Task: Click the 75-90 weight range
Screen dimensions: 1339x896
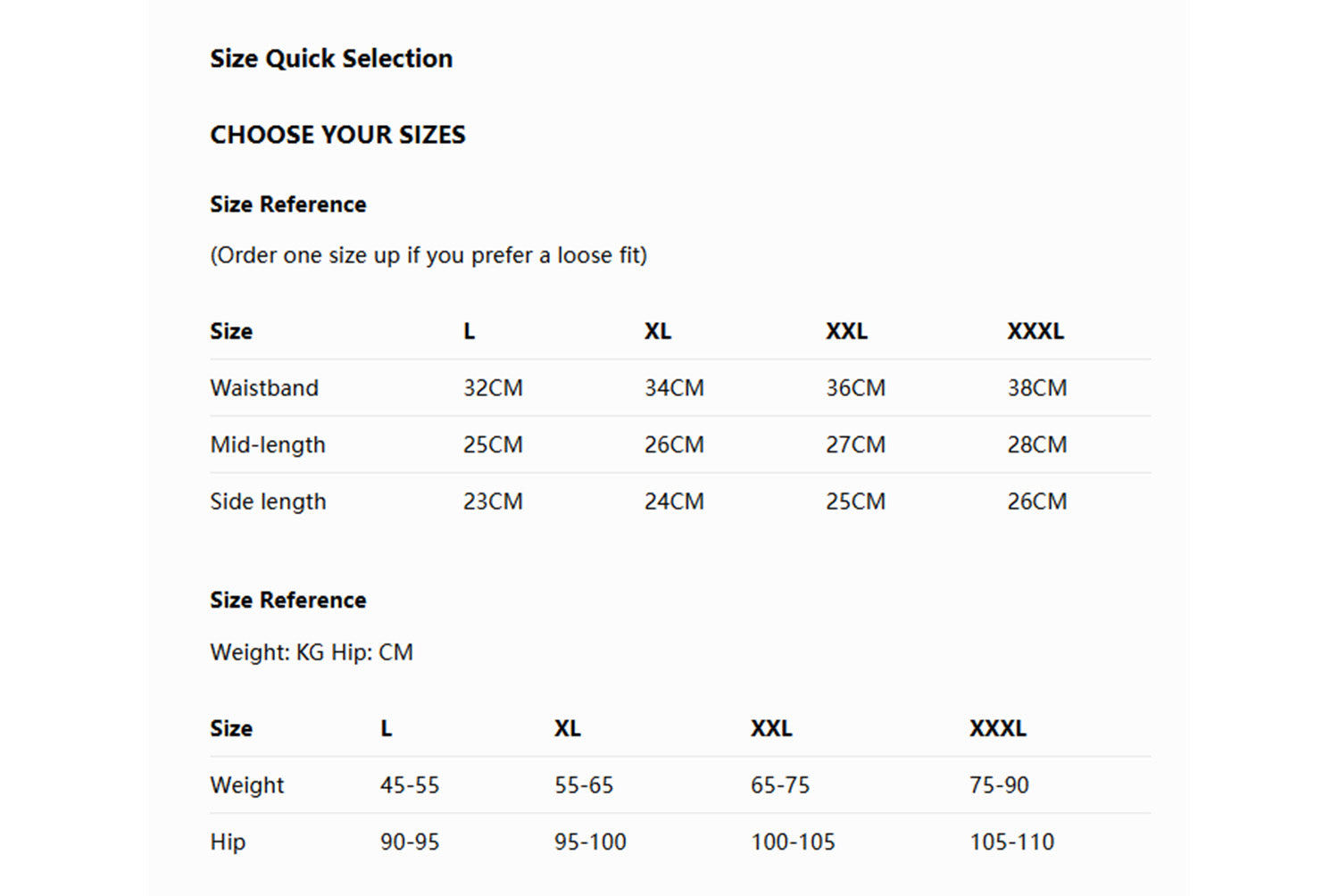Action: click(999, 785)
